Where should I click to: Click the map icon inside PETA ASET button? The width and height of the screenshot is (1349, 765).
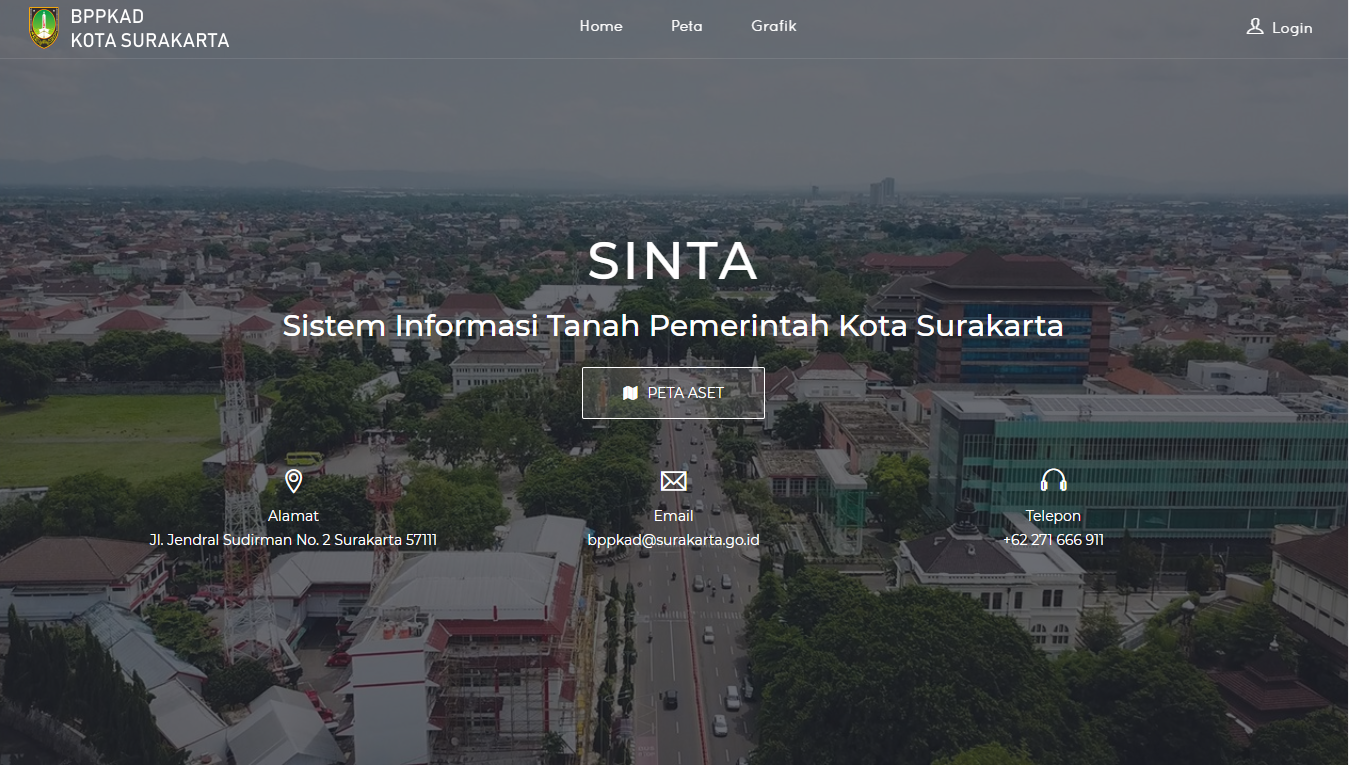coord(630,393)
